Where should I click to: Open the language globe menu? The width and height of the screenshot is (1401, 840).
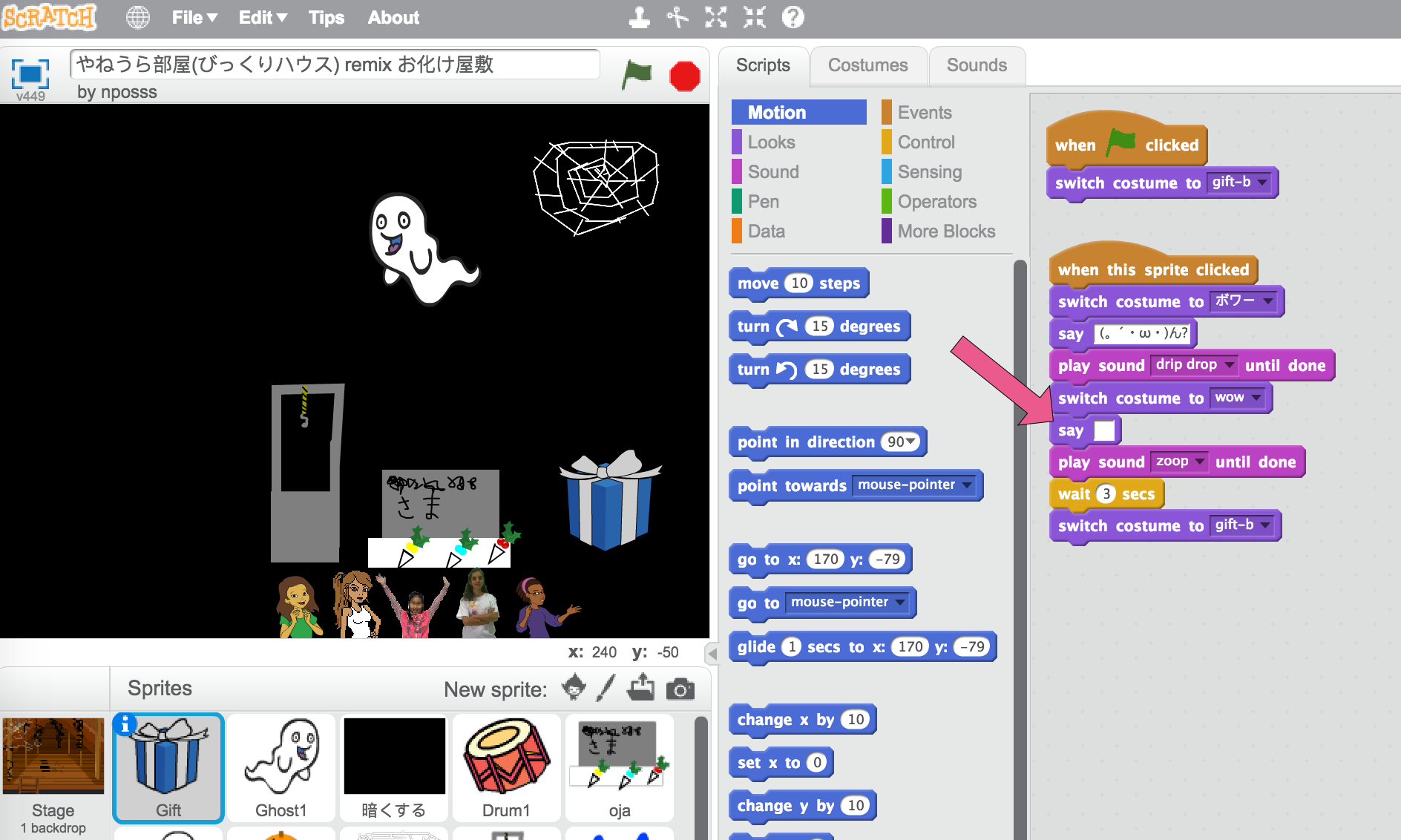pyautogui.click(x=137, y=17)
